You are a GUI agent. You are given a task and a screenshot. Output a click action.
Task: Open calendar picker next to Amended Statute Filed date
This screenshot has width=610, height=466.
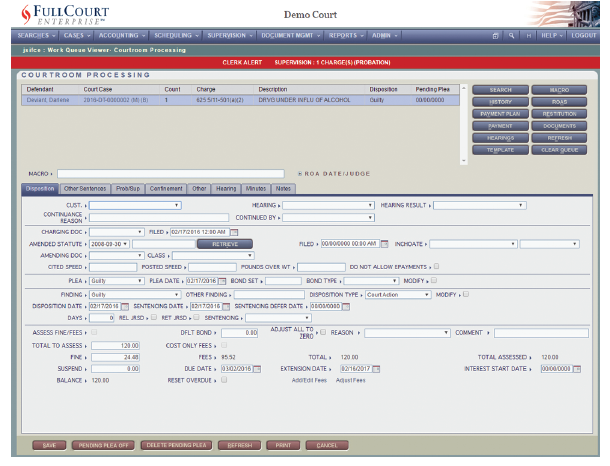(384, 244)
